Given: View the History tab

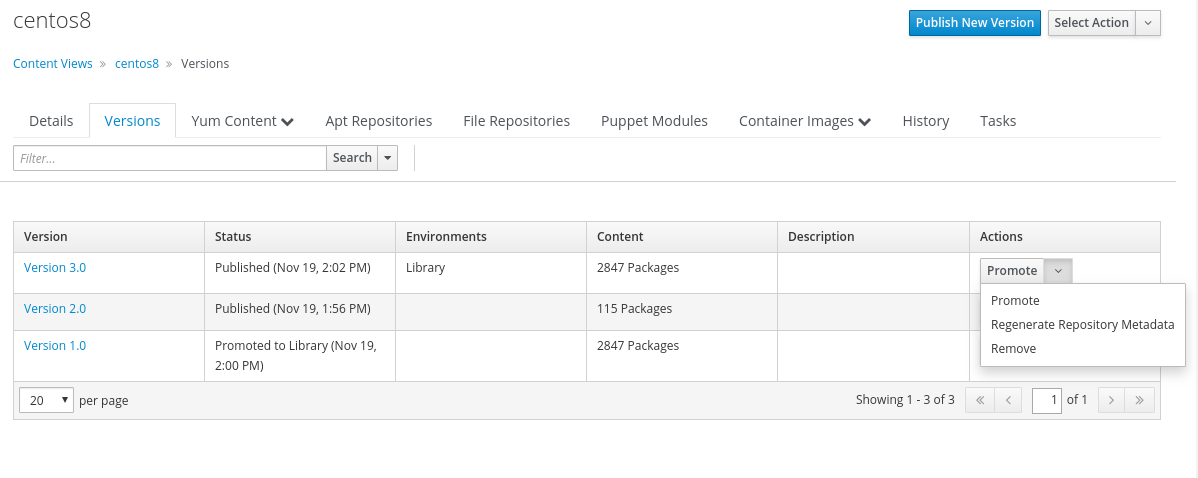Looking at the screenshot, I should pyautogui.click(x=926, y=121).
